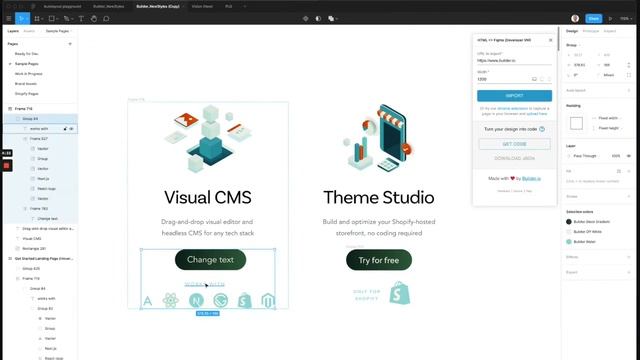Click the recording stop button on left edge

pos(7,166)
